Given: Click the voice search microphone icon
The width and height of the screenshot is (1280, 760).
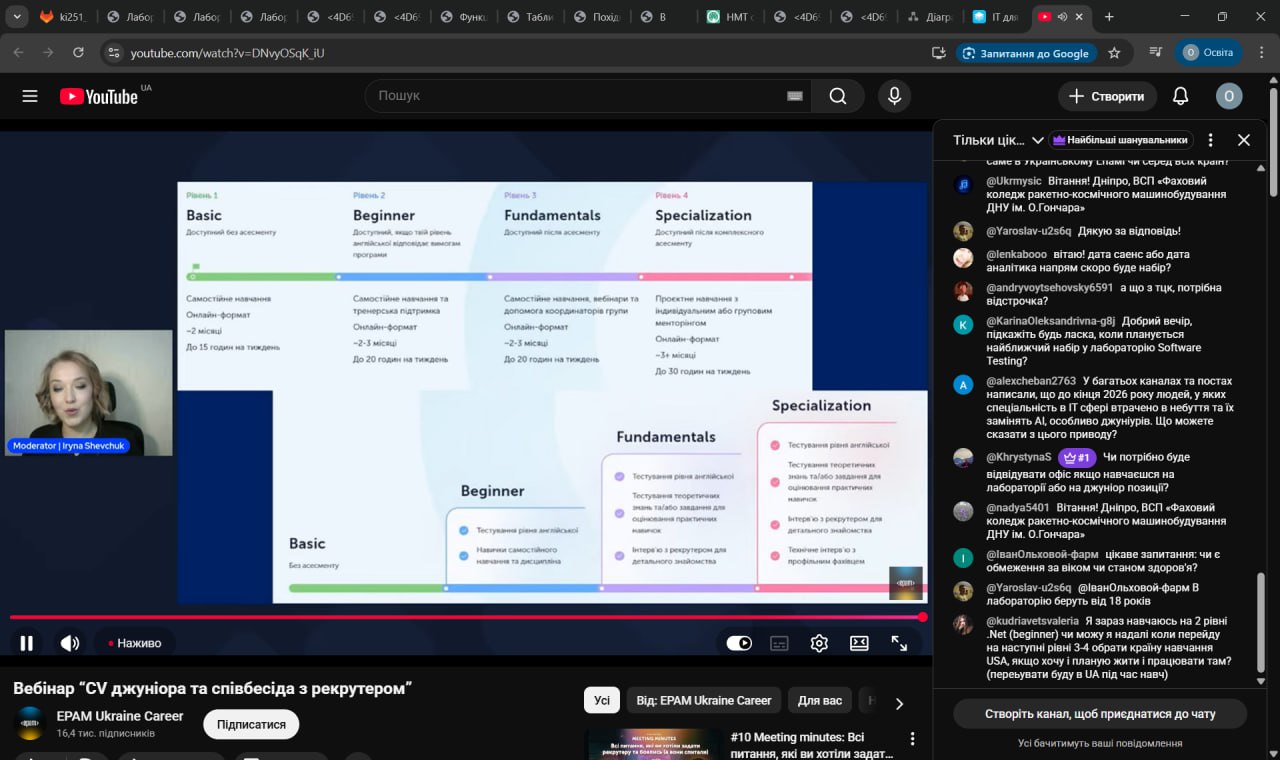Looking at the screenshot, I should [894, 96].
